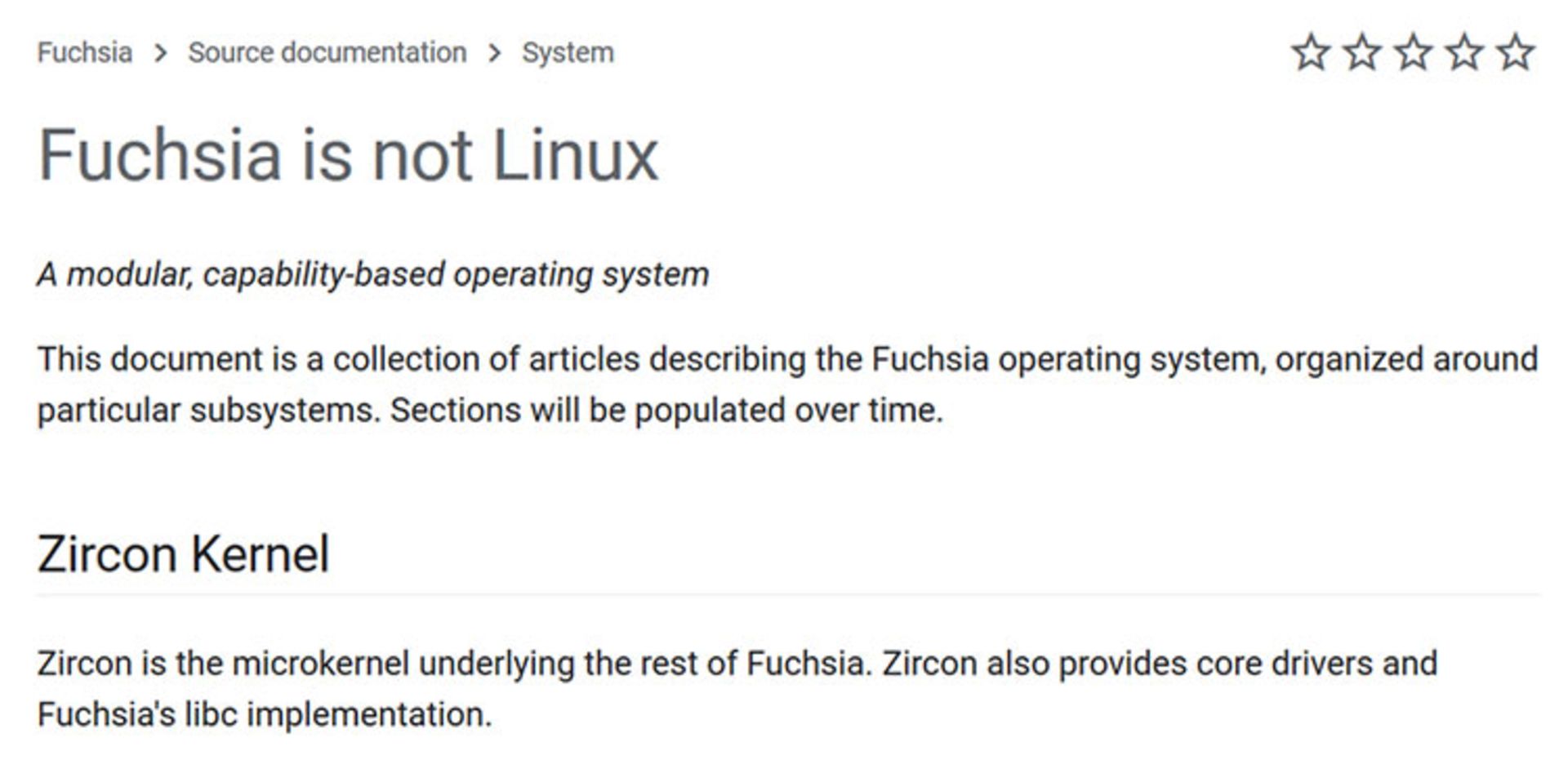1568x773 pixels.
Task: Rate the page five stars
Action: click(x=1516, y=52)
